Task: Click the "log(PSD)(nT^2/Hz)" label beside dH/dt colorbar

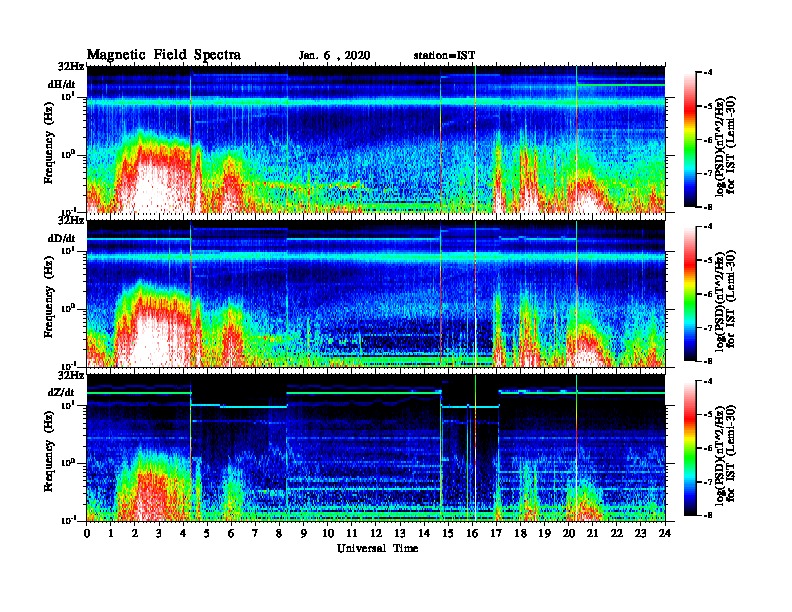Action: pos(720,147)
